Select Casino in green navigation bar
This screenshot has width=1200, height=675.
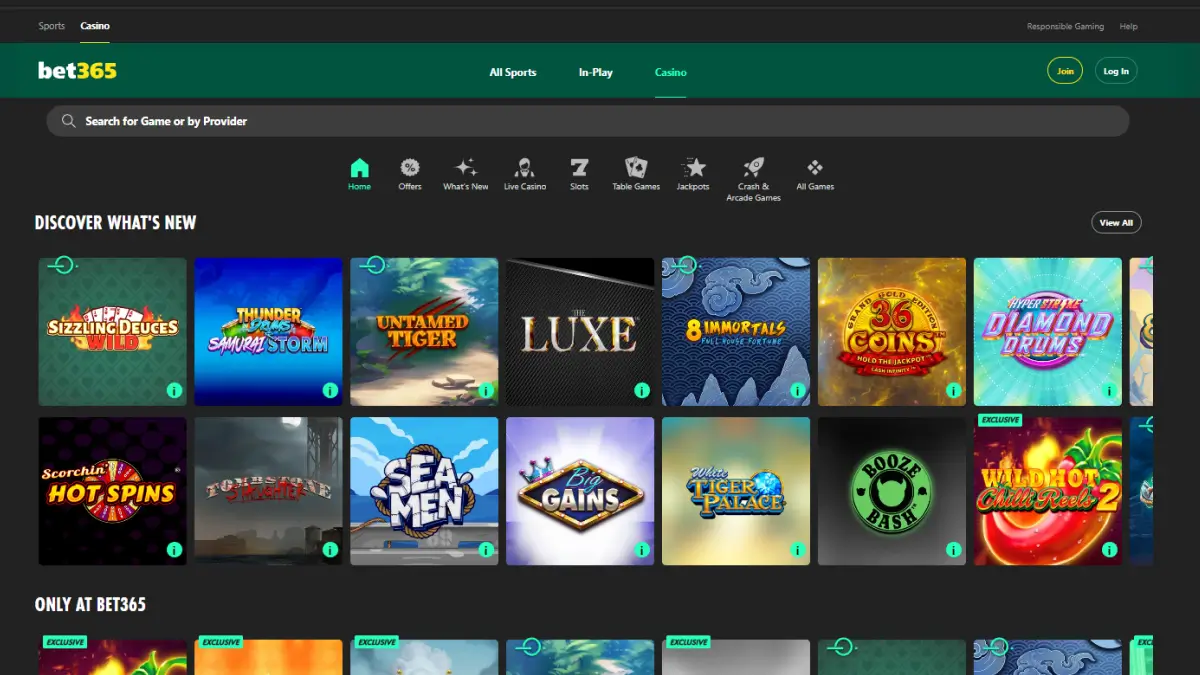(x=671, y=72)
